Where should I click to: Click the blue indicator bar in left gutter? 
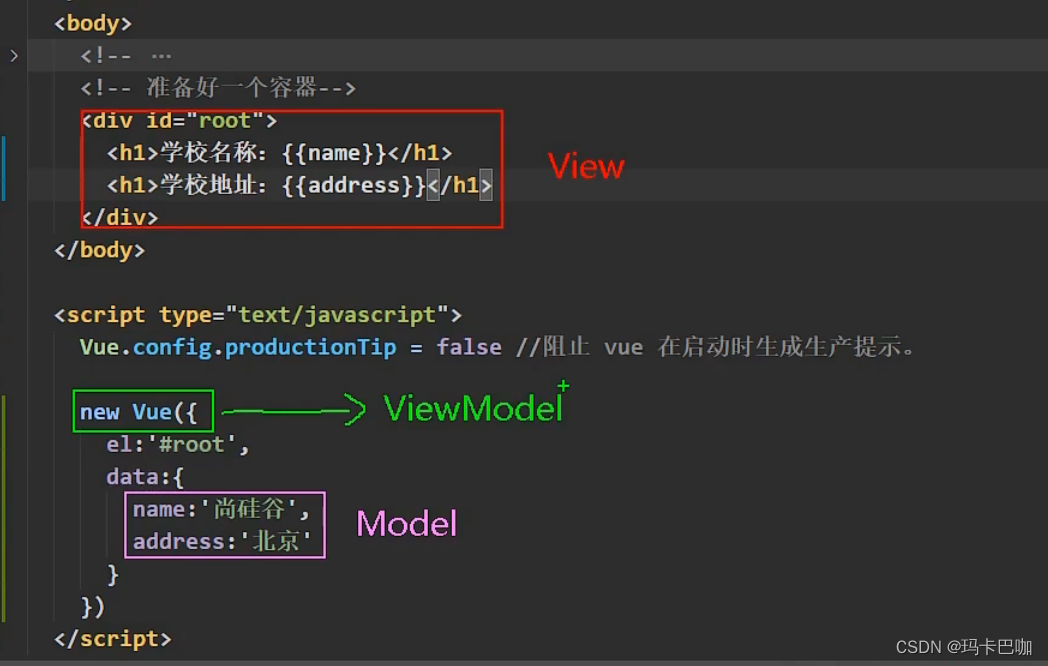pyautogui.click(x=3, y=166)
